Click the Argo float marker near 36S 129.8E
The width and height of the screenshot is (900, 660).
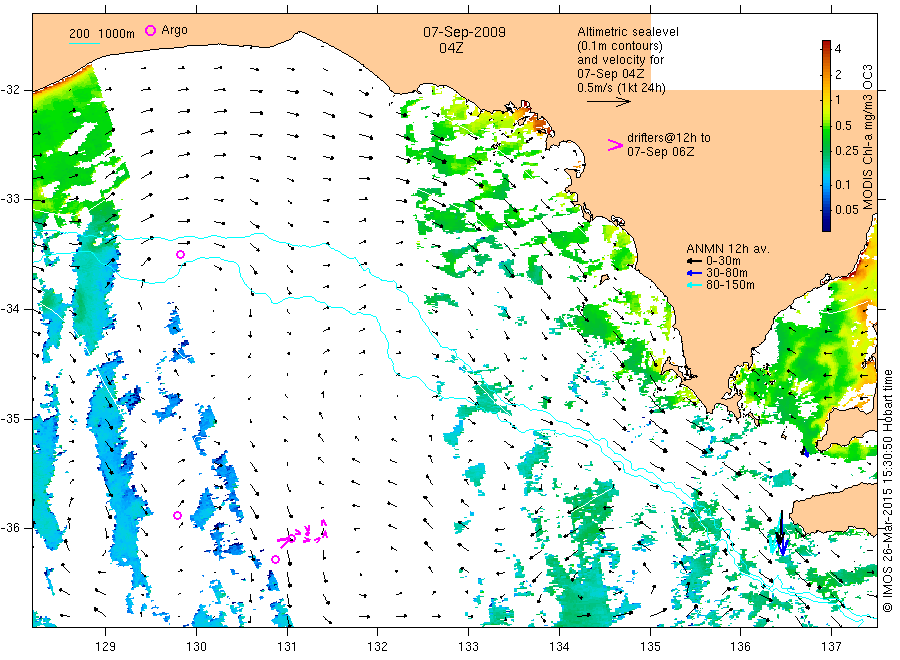(x=177, y=515)
